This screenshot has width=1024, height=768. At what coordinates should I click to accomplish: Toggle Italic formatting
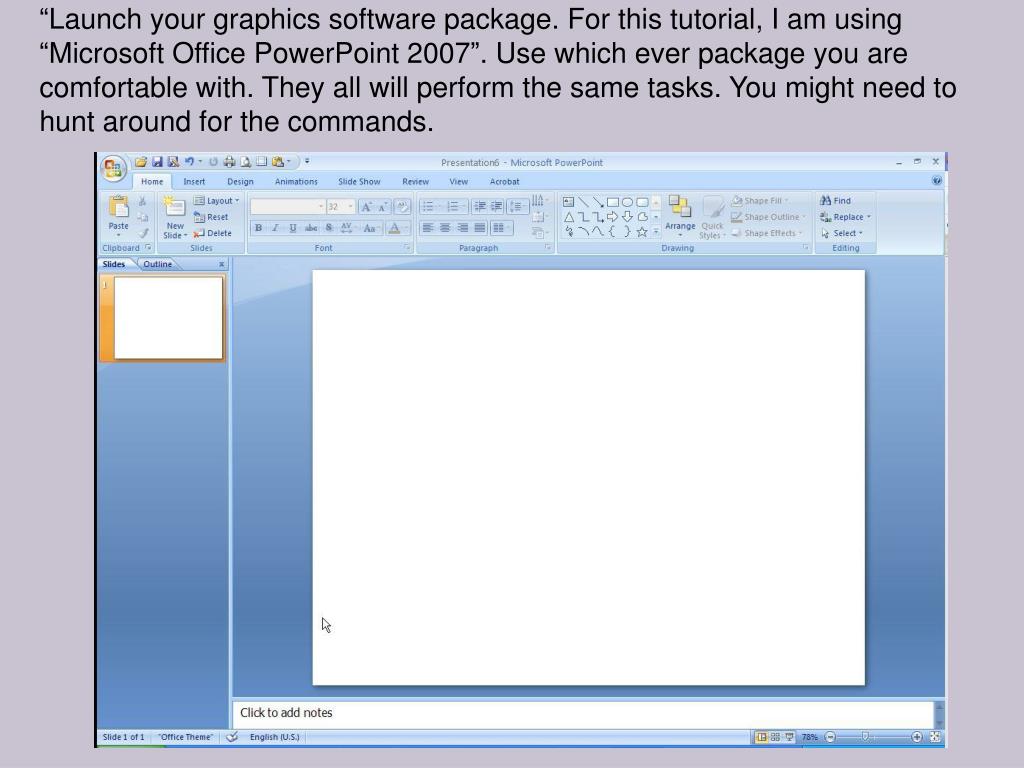(276, 228)
